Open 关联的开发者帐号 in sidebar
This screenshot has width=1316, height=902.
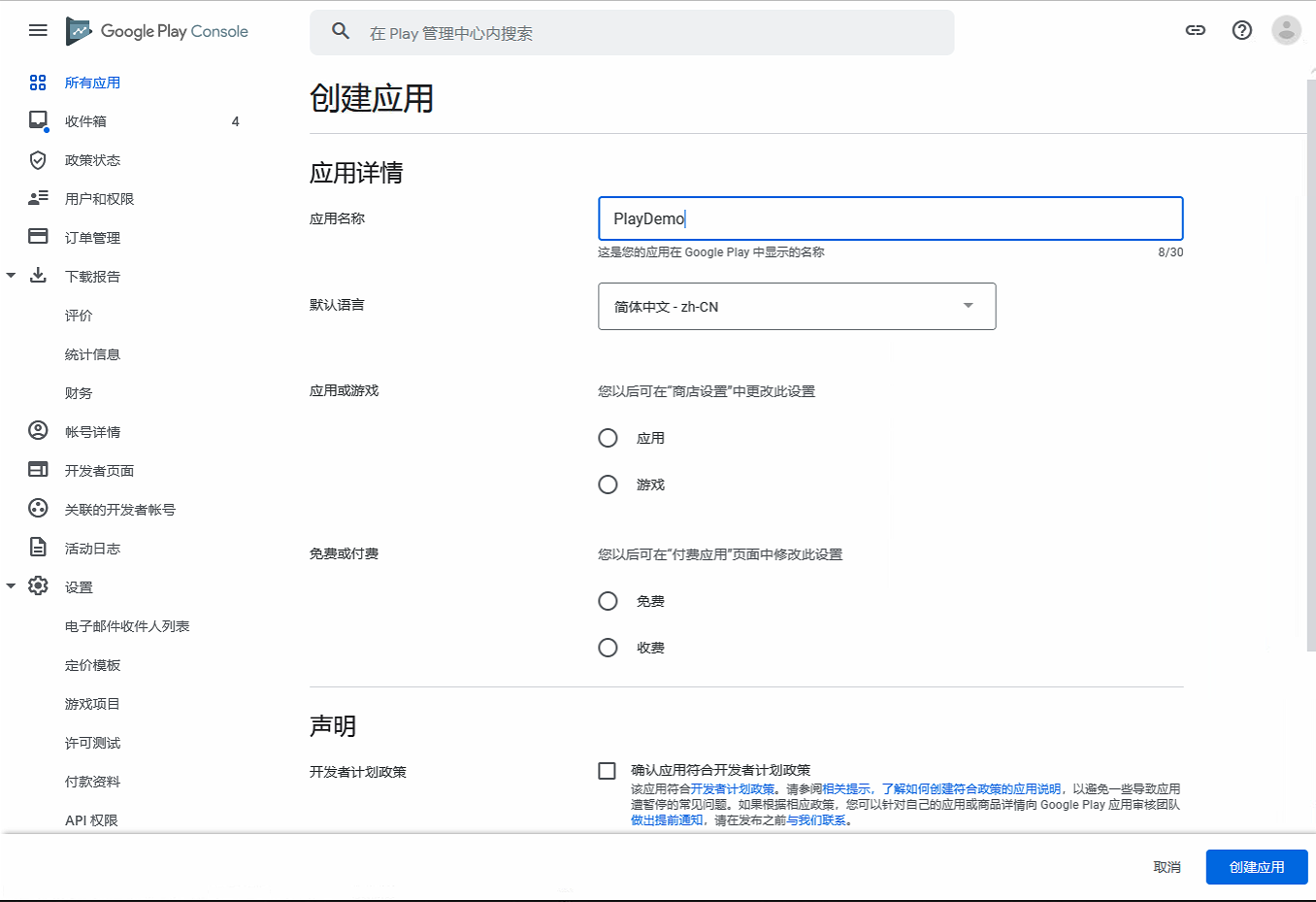[119, 510]
